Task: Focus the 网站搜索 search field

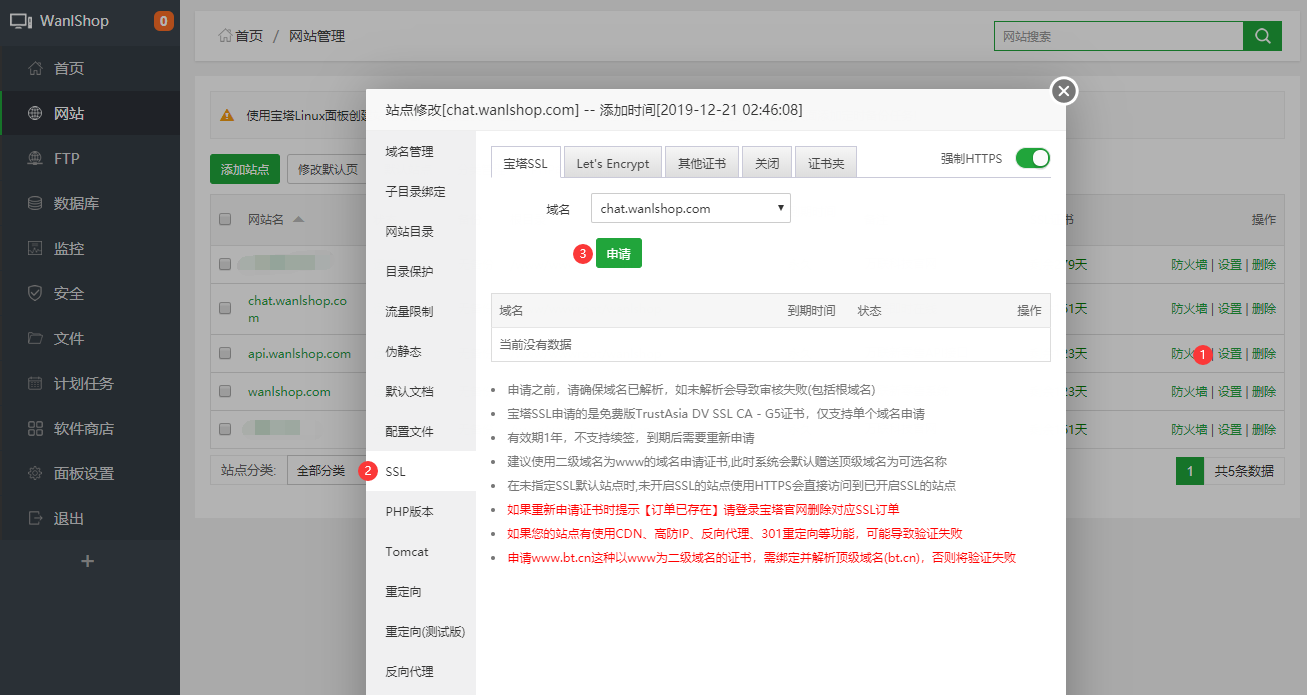Action: pos(1117,36)
